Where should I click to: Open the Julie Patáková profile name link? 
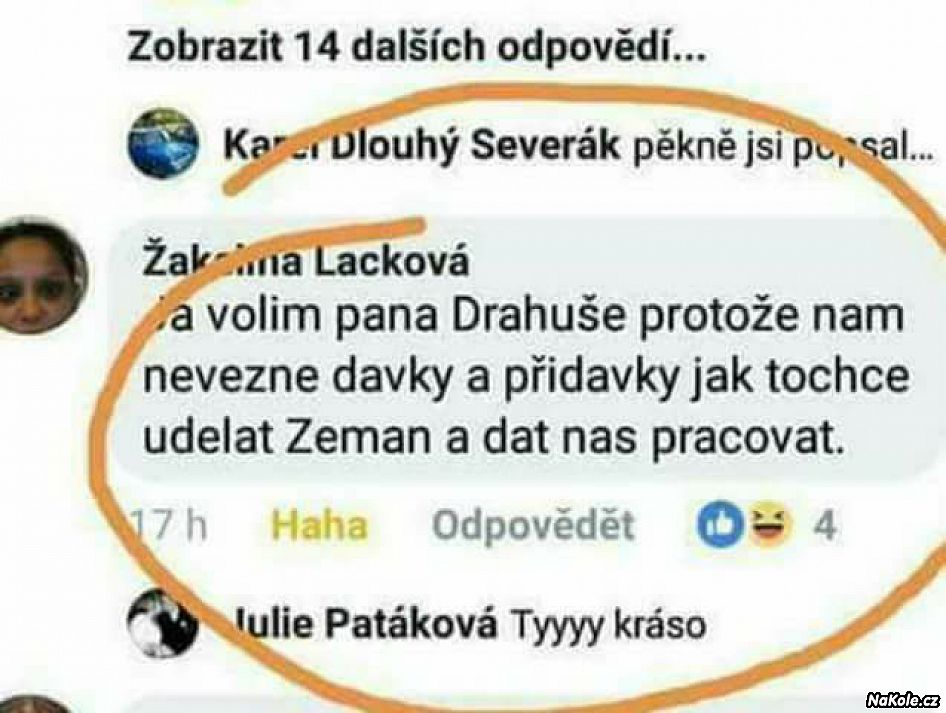(x=365, y=624)
